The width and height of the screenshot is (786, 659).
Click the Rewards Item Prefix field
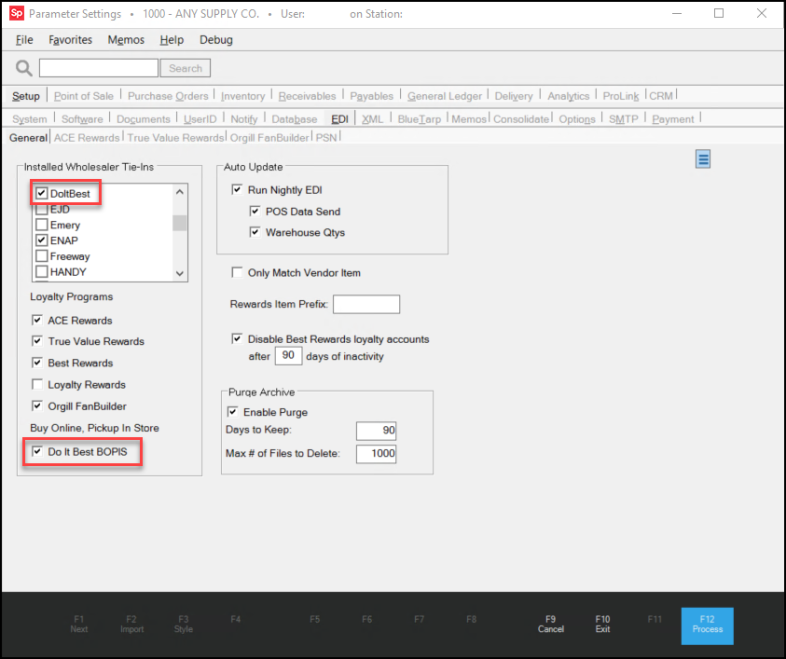coord(366,304)
